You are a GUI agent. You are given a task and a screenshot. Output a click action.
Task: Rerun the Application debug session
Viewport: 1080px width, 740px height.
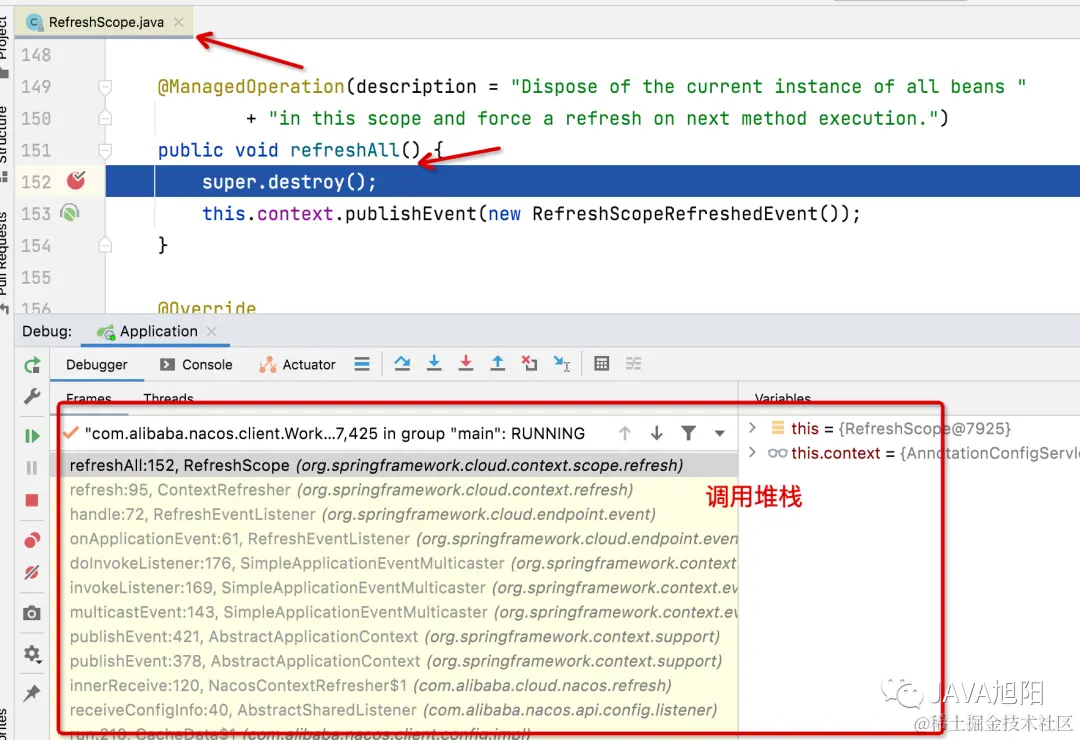[32, 365]
